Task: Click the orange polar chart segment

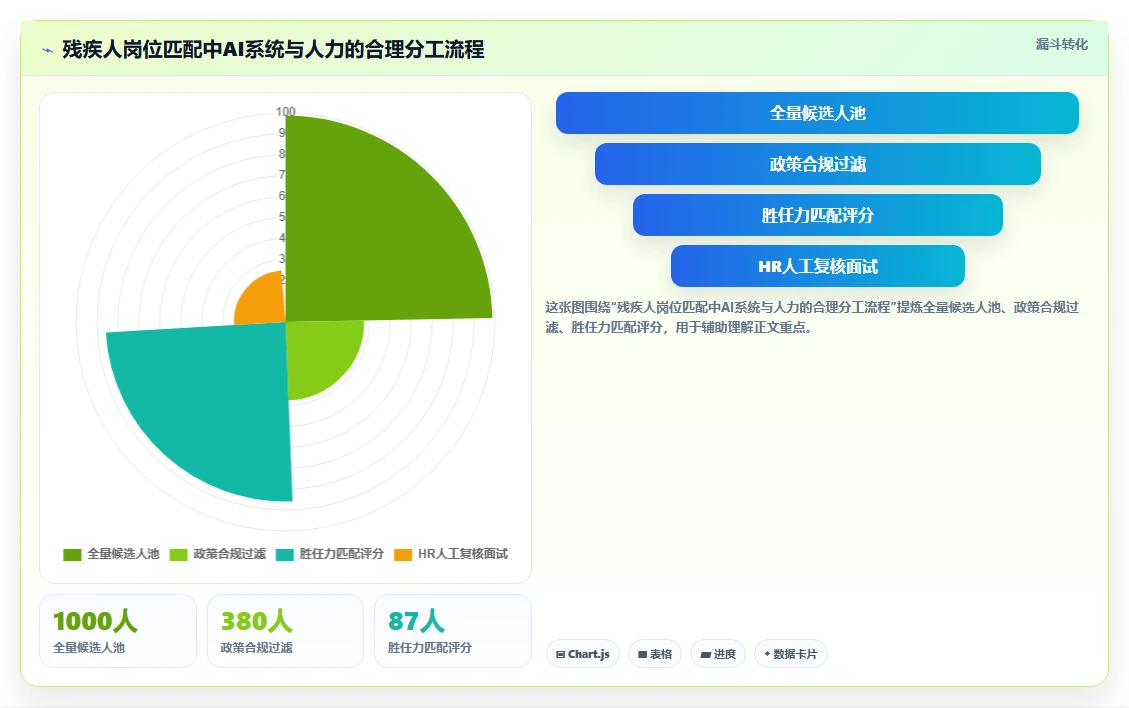Action: point(265,303)
